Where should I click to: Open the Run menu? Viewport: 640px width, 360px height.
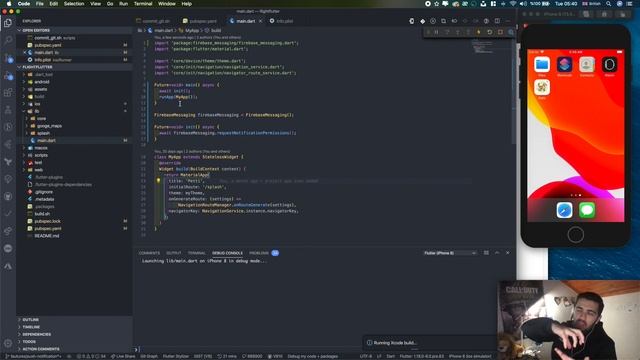[x=123, y=4]
